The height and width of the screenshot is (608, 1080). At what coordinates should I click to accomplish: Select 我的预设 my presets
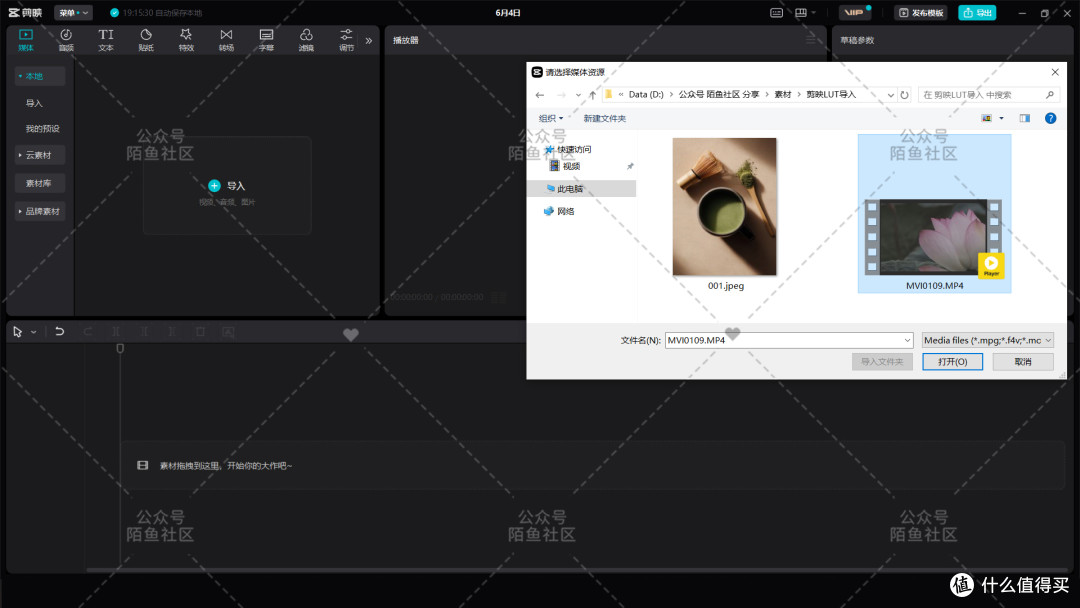(43, 129)
